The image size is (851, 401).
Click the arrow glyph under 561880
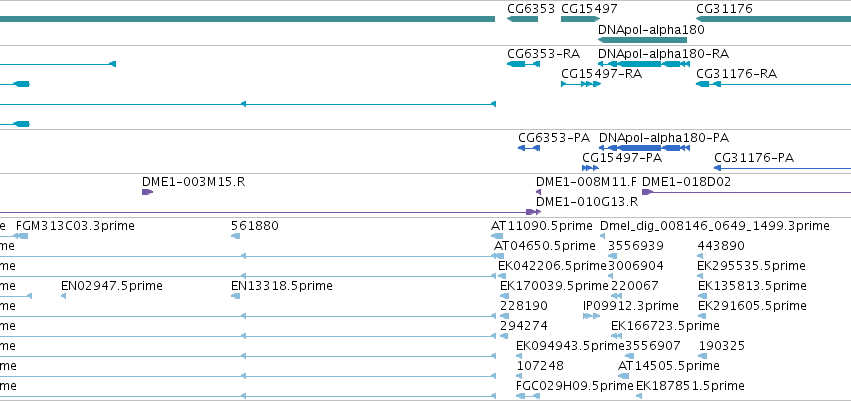click(x=236, y=236)
